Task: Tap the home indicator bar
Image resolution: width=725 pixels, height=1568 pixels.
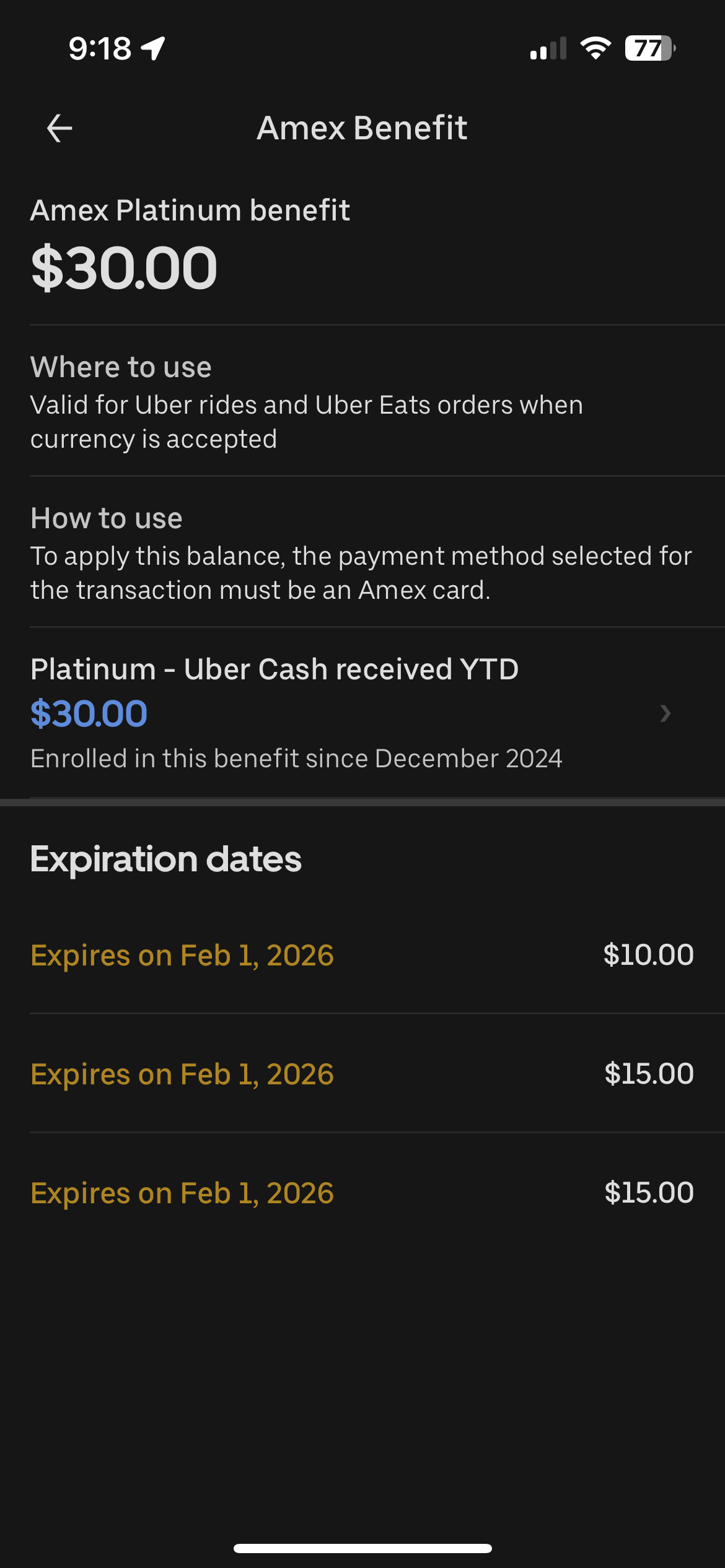Action: pyautogui.click(x=362, y=1548)
